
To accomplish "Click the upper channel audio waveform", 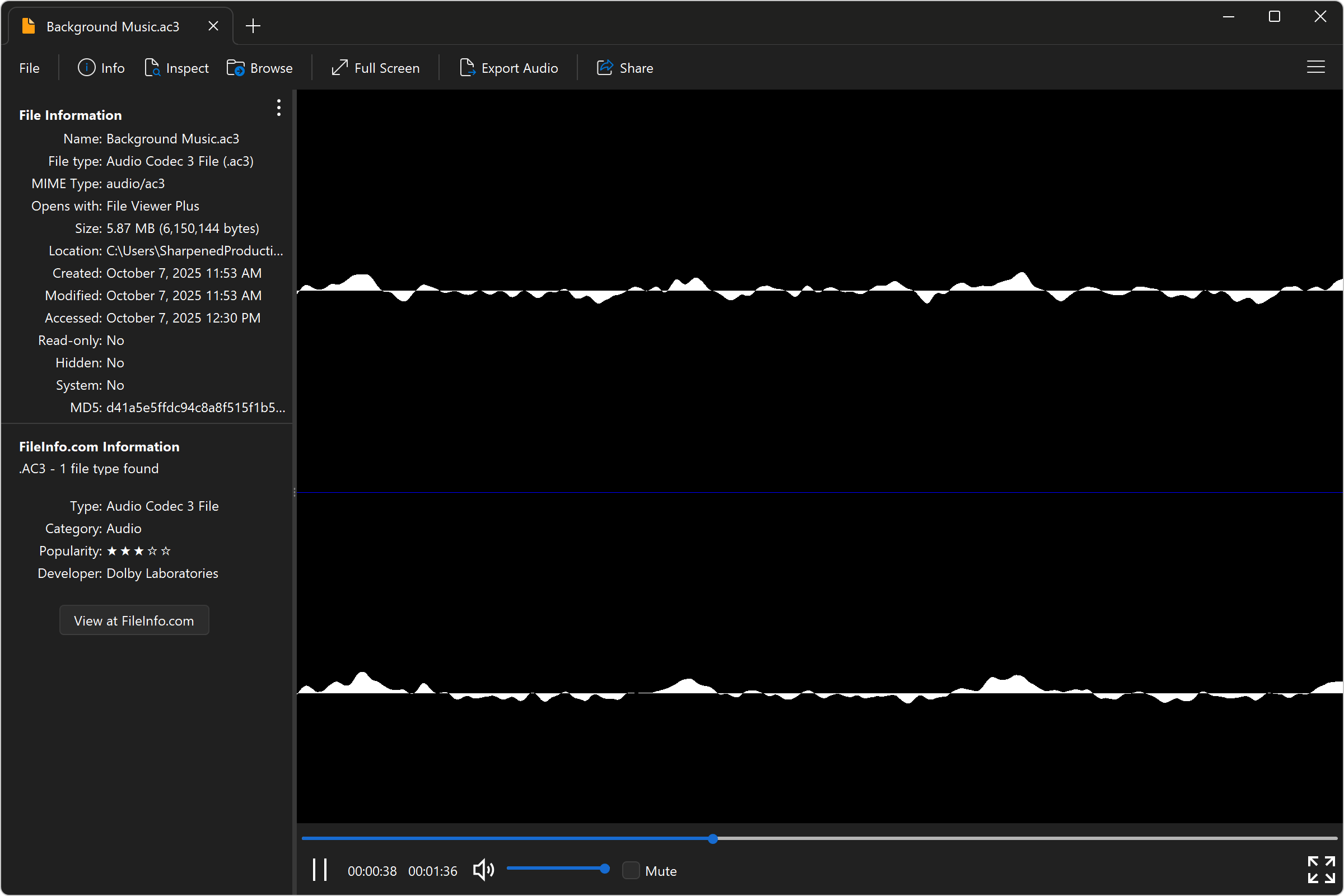I will point(819,289).
